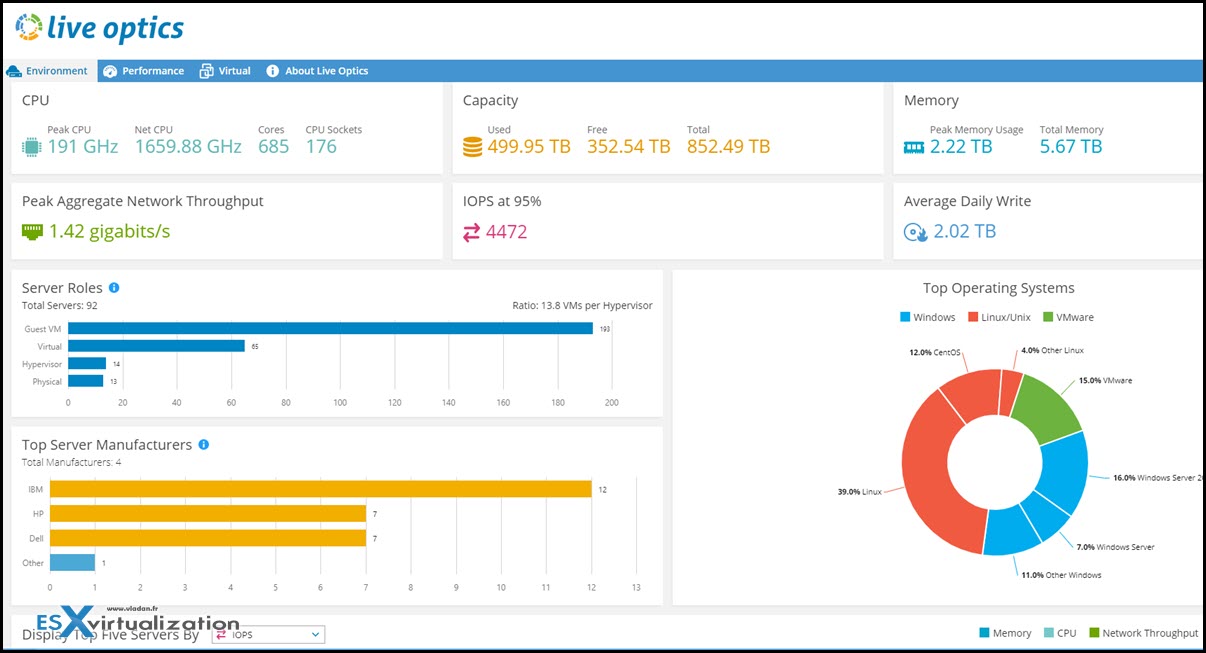Open the IOPS server metric dropdown
This screenshot has height=653, width=1206.
pos(268,634)
